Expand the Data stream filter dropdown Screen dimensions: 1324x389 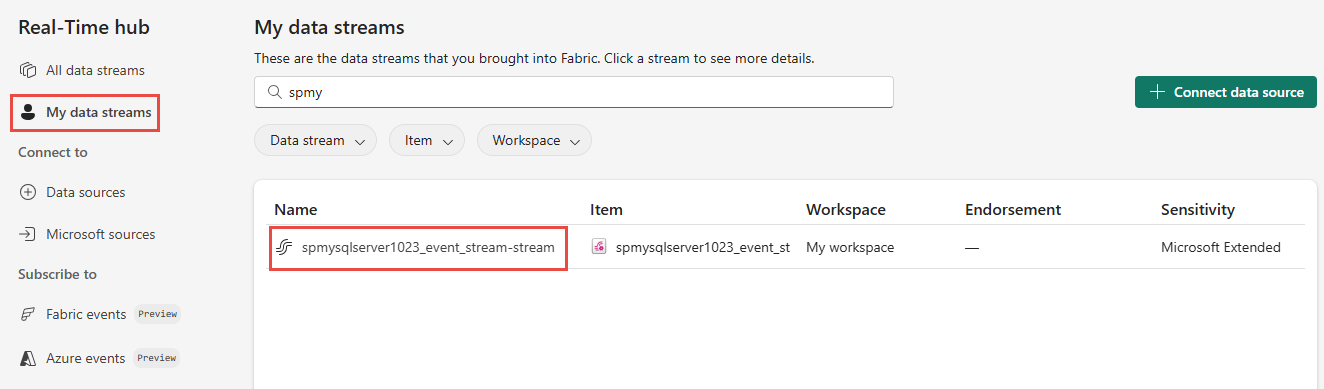click(x=315, y=141)
